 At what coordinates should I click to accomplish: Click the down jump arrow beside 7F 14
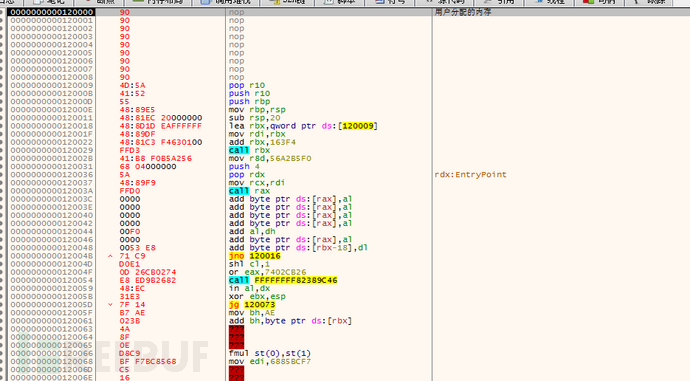click(110, 305)
